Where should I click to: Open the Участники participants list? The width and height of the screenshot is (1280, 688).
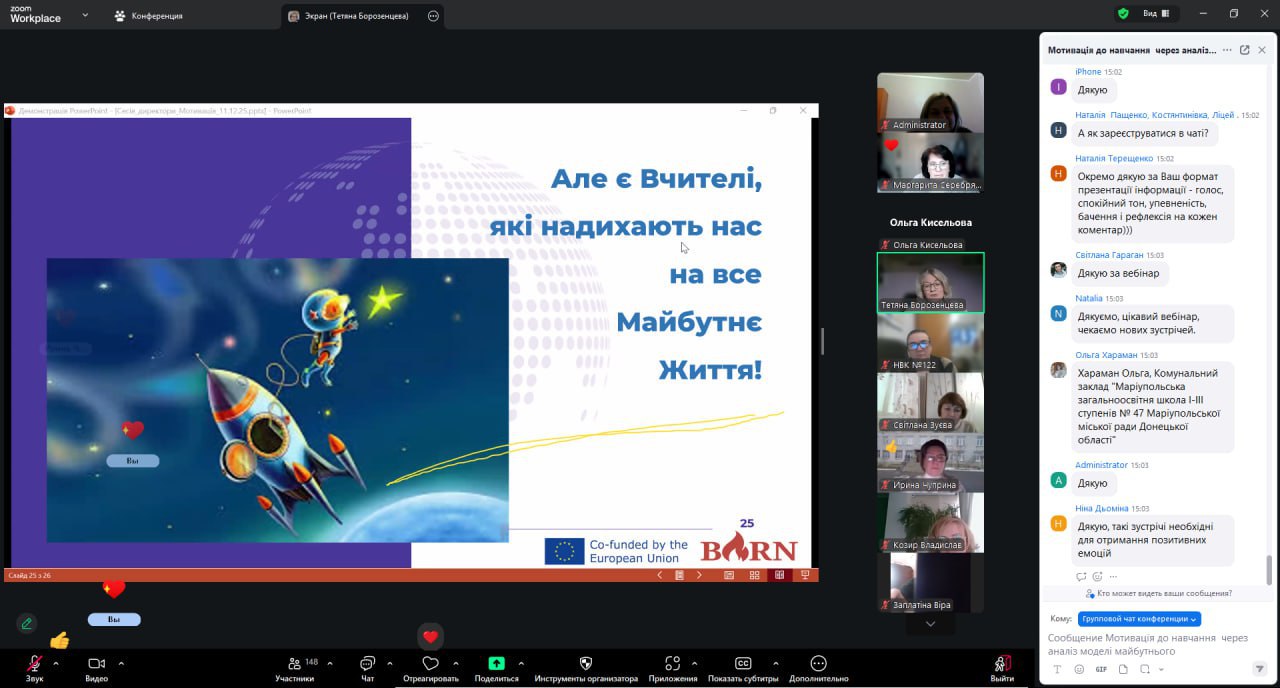pos(294,666)
